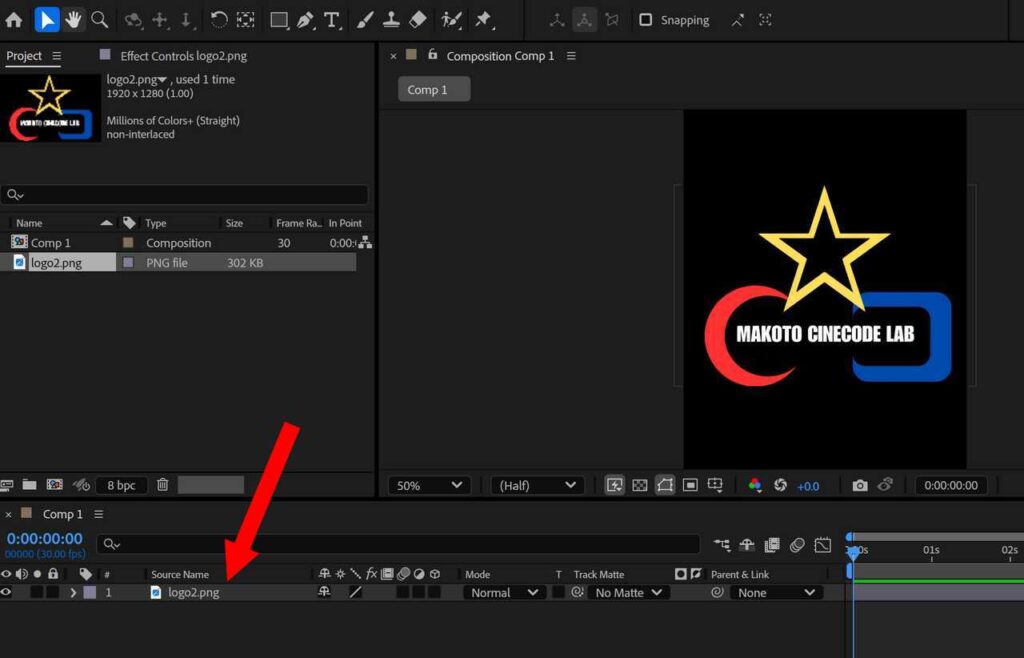The width and height of the screenshot is (1024, 658).
Task: Select the Pan Behind anchor point tool
Action: (246, 20)
